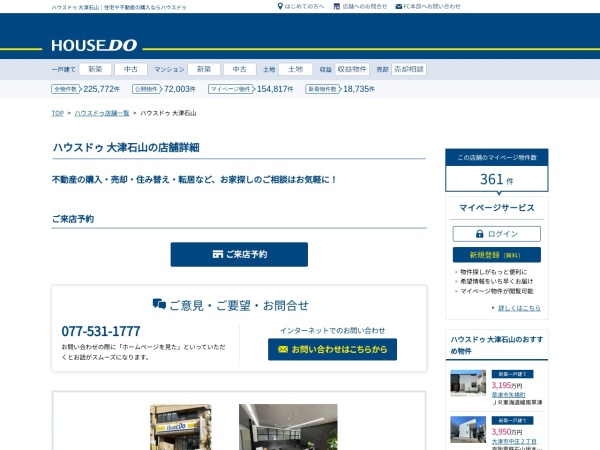Click the 3,195万円 property thumbnail
The height and width of the screenshot is (450, 600).
tap(468, 383)
